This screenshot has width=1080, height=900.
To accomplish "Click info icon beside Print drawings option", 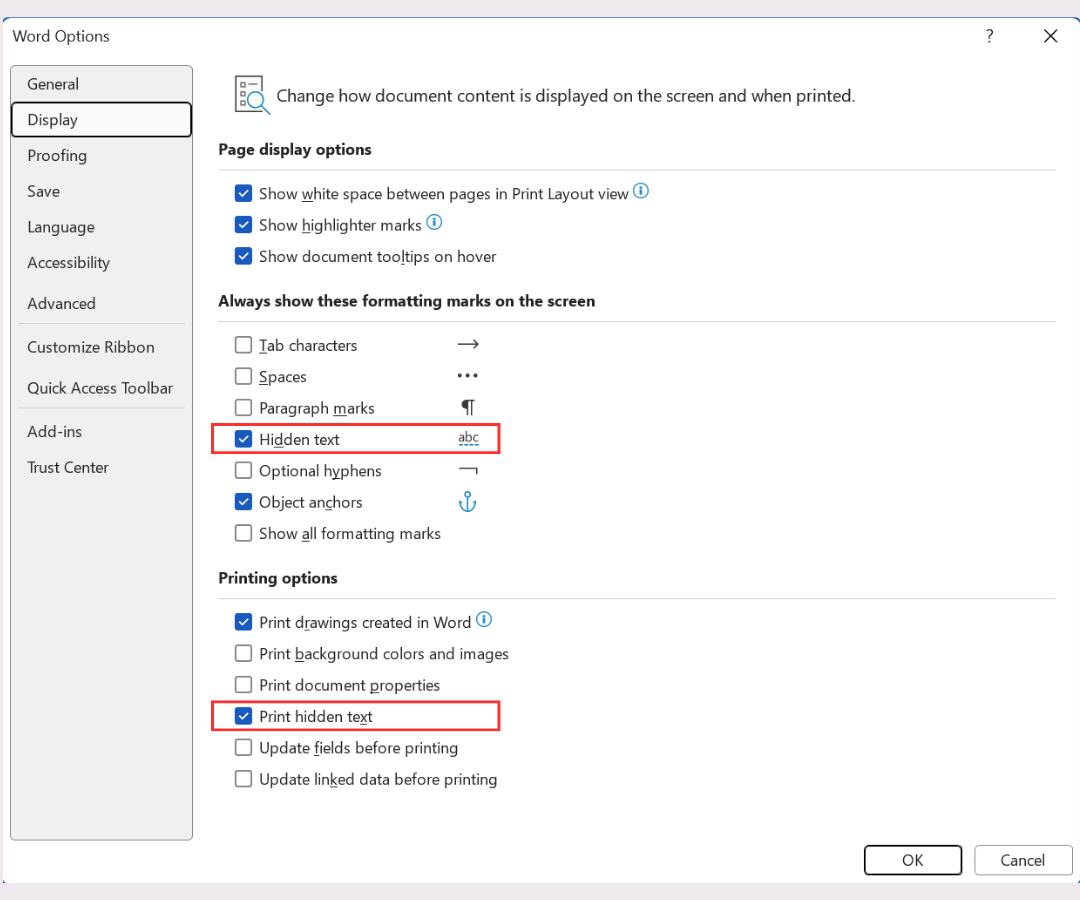I will [x=484, y=619].
